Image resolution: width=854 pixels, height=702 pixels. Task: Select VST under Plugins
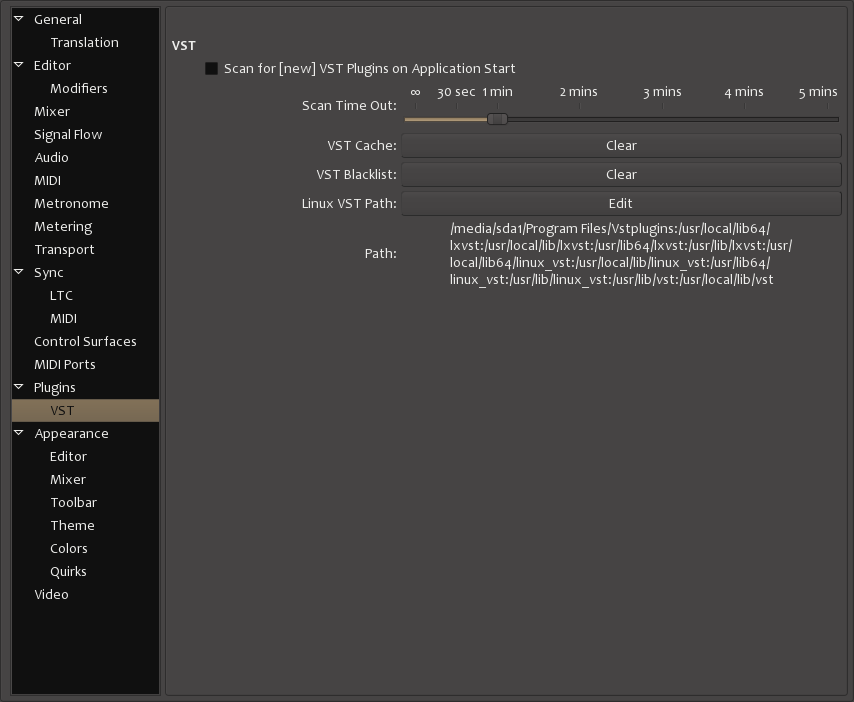86,411
